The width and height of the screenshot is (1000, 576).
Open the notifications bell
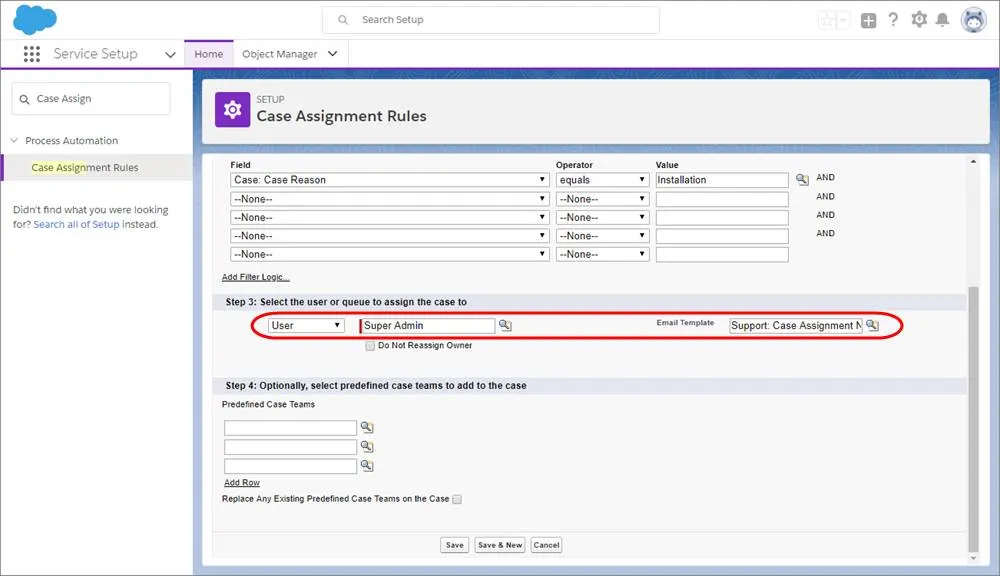pos(942,20)
